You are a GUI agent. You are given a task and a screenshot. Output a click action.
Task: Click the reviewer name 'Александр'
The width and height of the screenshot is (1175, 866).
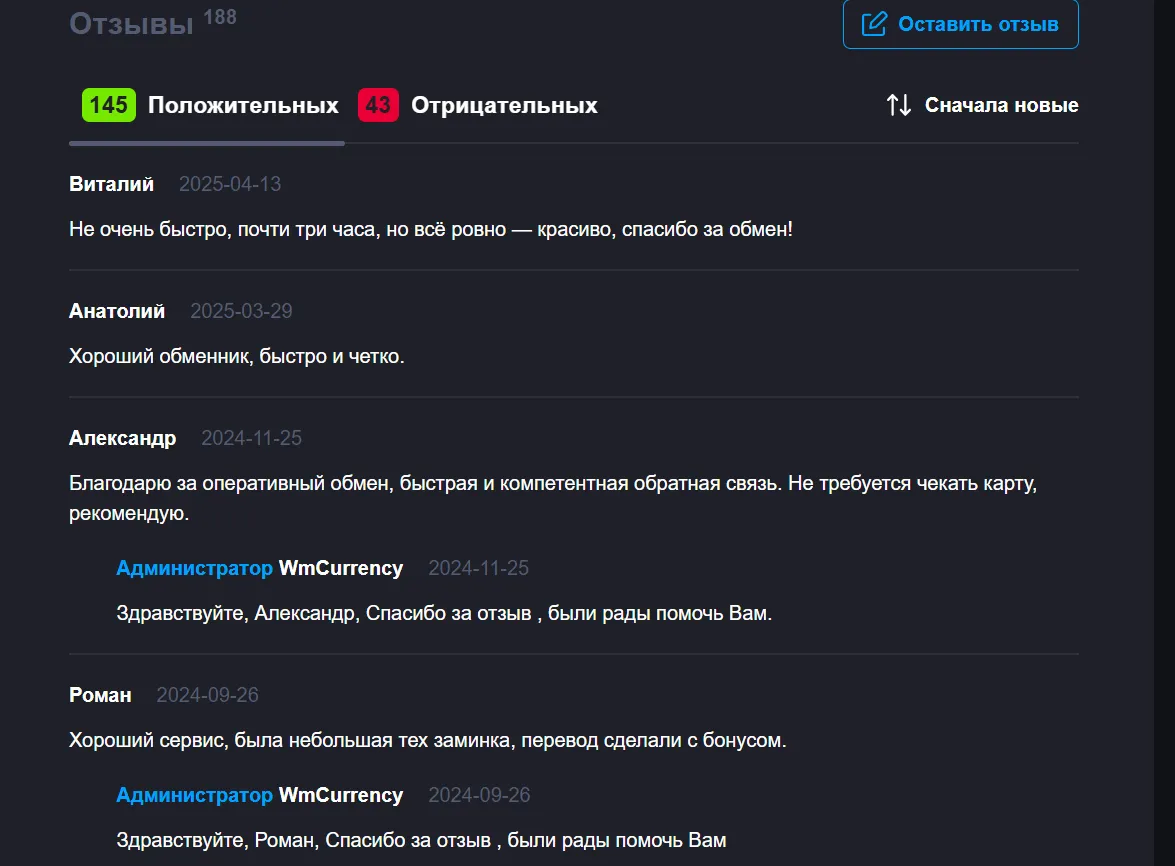pos(123,438)
